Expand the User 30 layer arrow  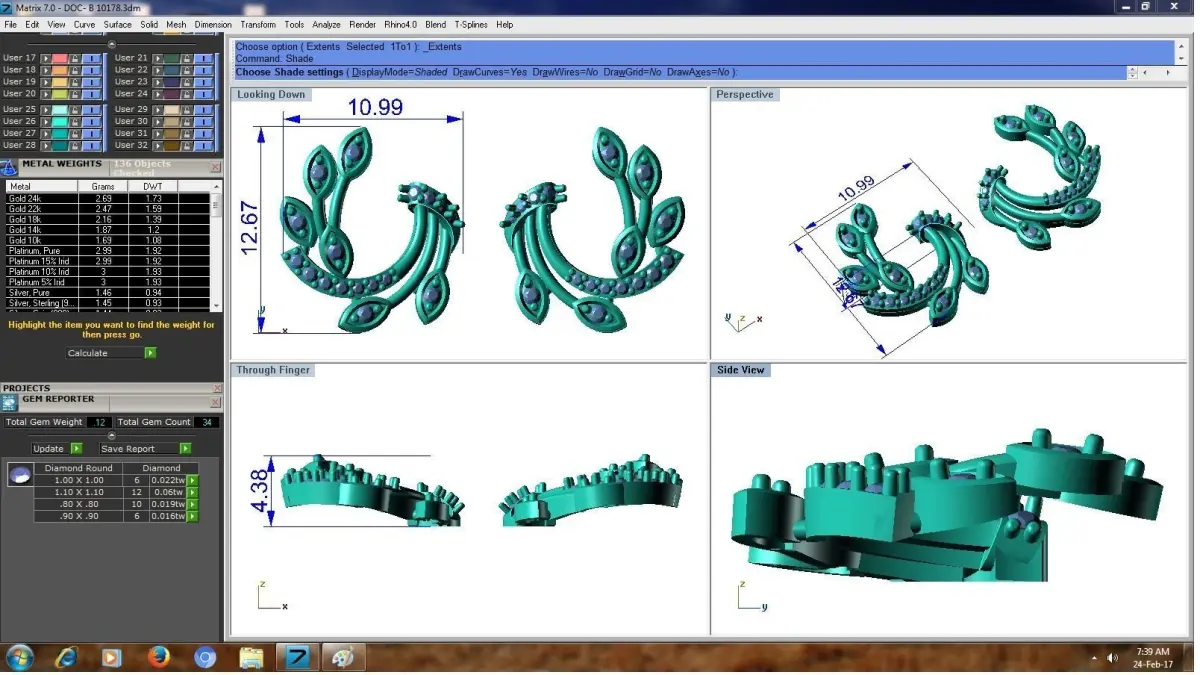point(158,121)
